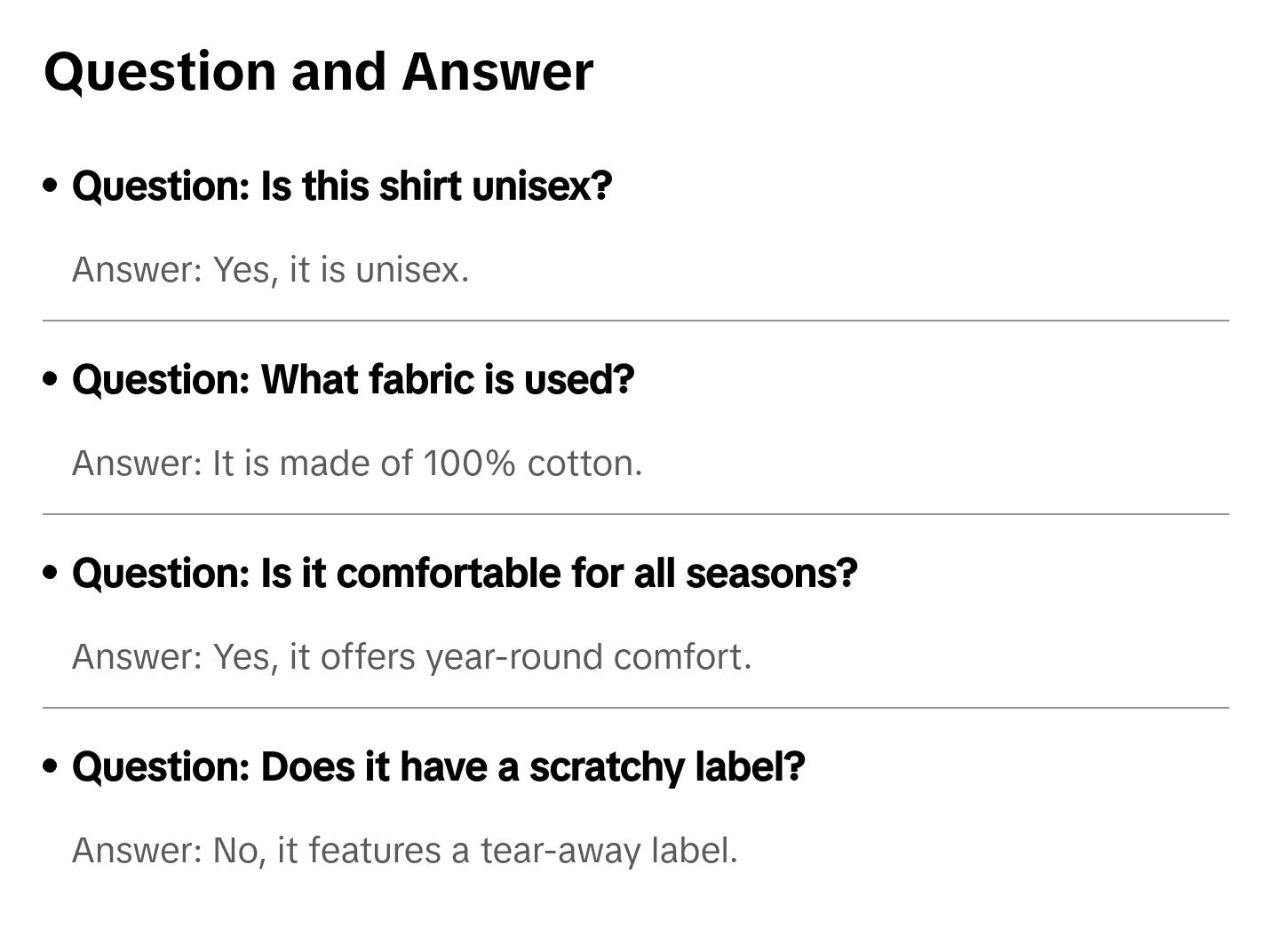Image resolution: width=1272 pixels, height=952 pixels.
Task: Toggle "Does it have a scratchy label?" question
Action: click(x=438, y=767)
